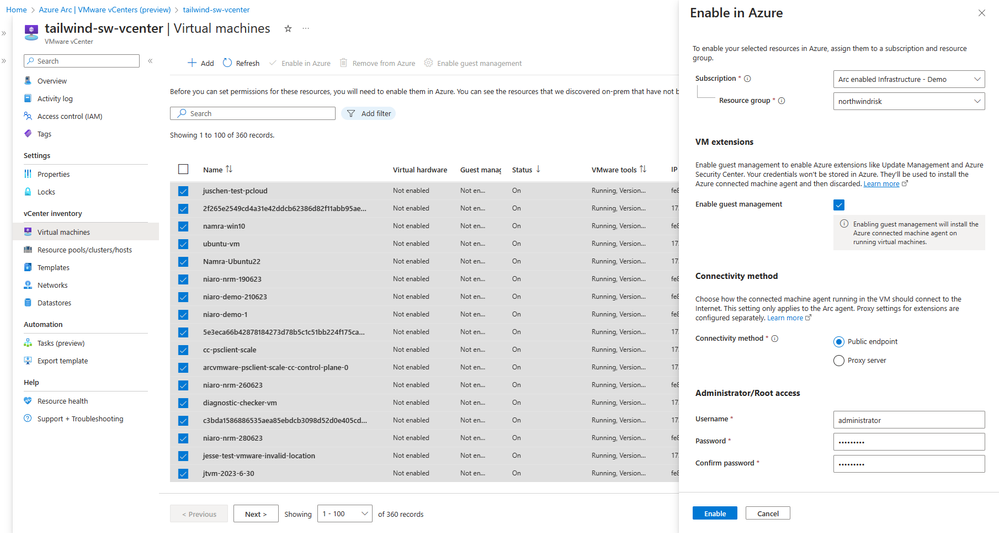Click the Locks padlock icon
999x533 pixels.
pyautogui.click(x=27, y=192)
